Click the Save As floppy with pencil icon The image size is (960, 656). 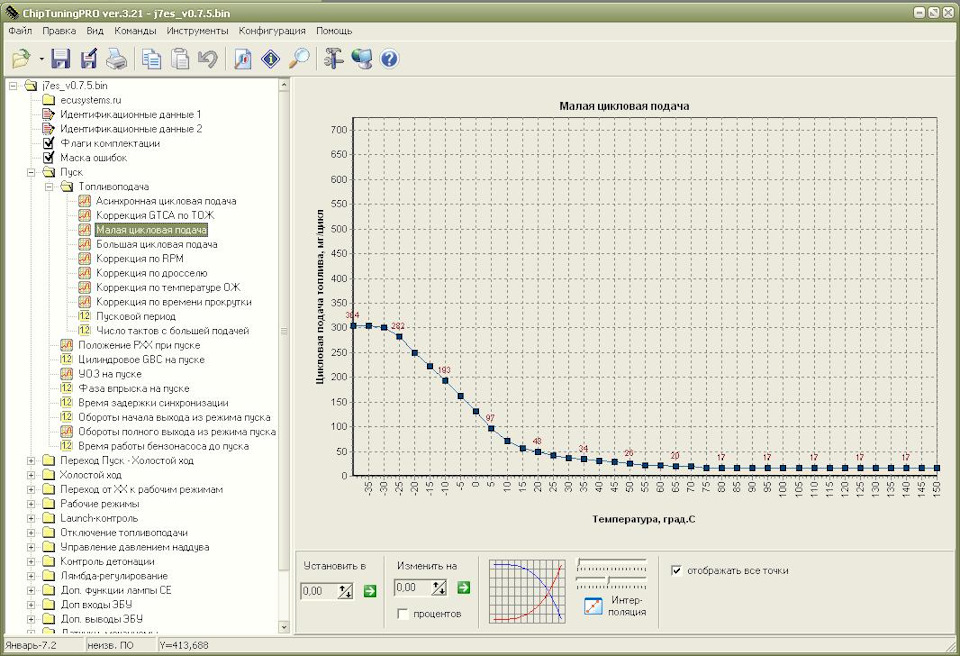[89, 59]
